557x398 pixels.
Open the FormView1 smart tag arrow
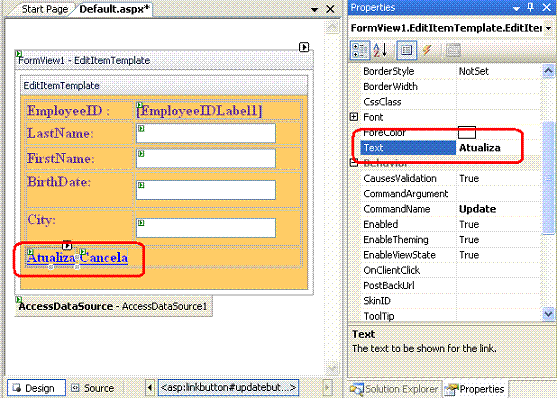pyautogui.click(x=304, y=47)
